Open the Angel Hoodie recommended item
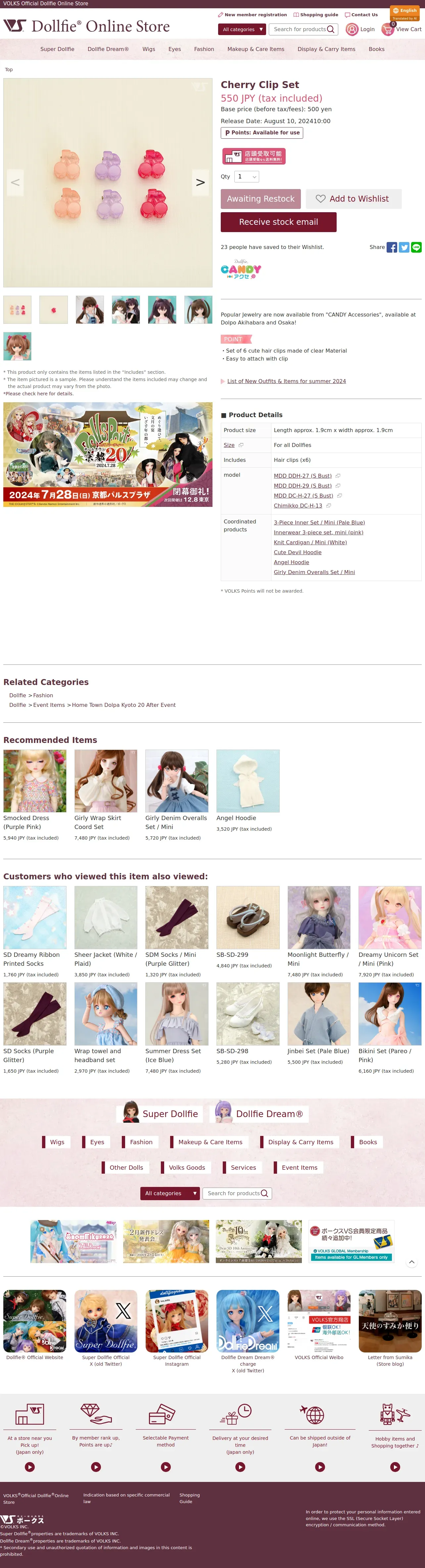Image resolution: width=425 pixels, height=1568 pixels. click(x=248, y=781)
